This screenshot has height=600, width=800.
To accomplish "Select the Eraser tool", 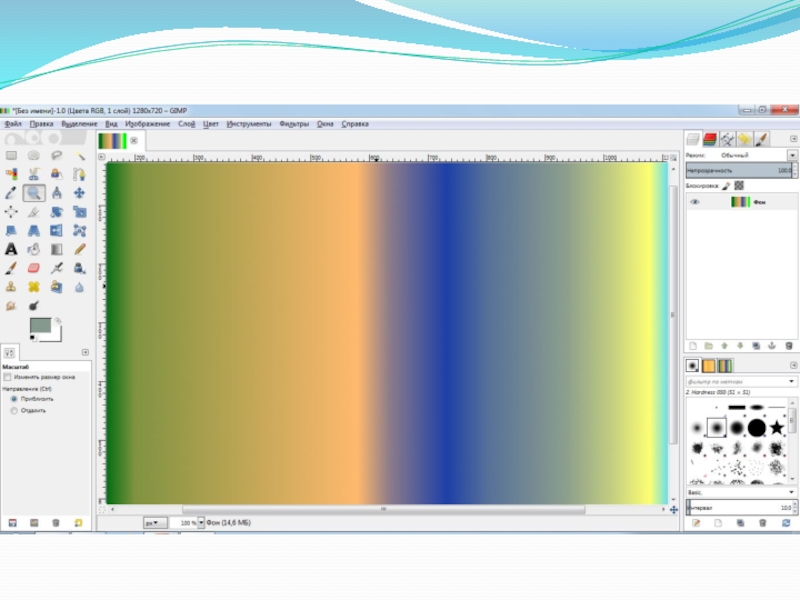I will click(x=34, y=268).
